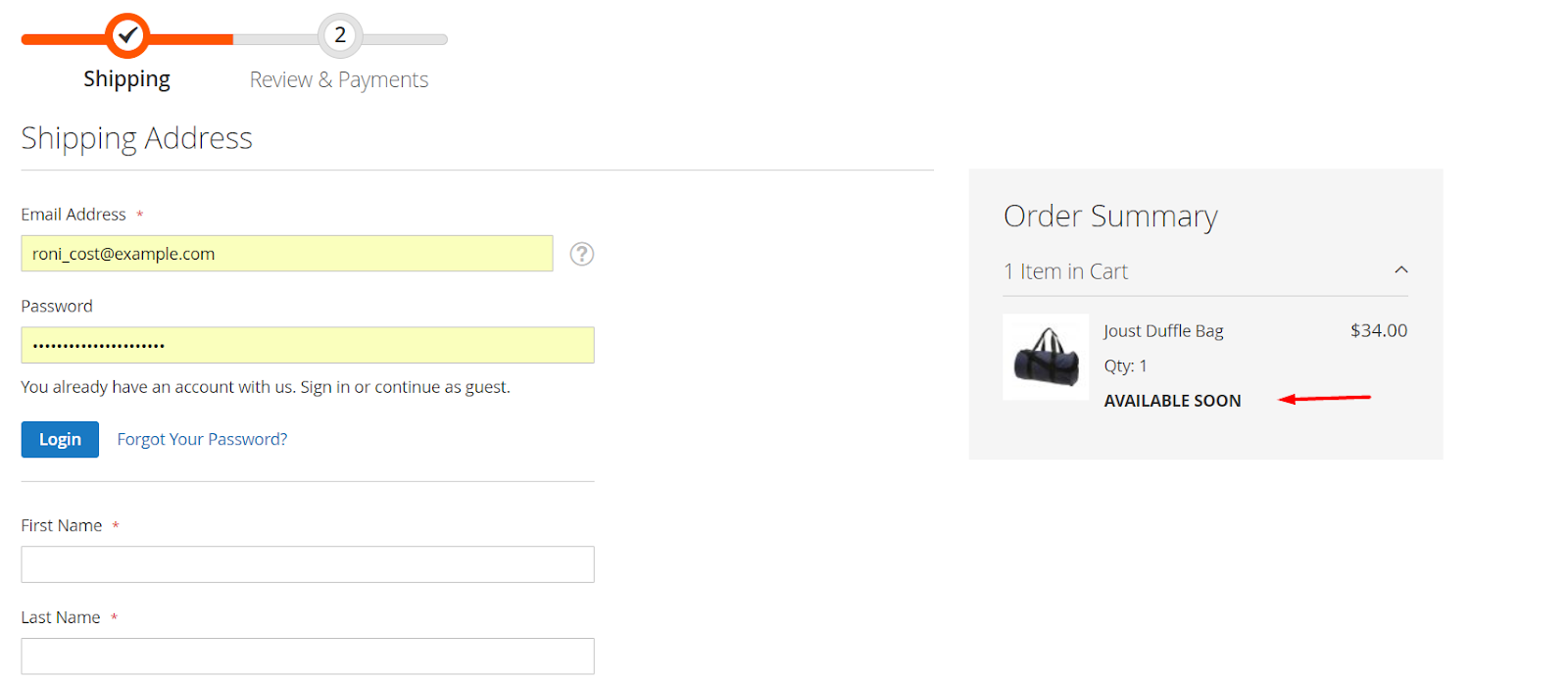Open the Forgot Your Password link
Screen dimensions: 1568x681
pyautogui.click(x=202, y=439)
